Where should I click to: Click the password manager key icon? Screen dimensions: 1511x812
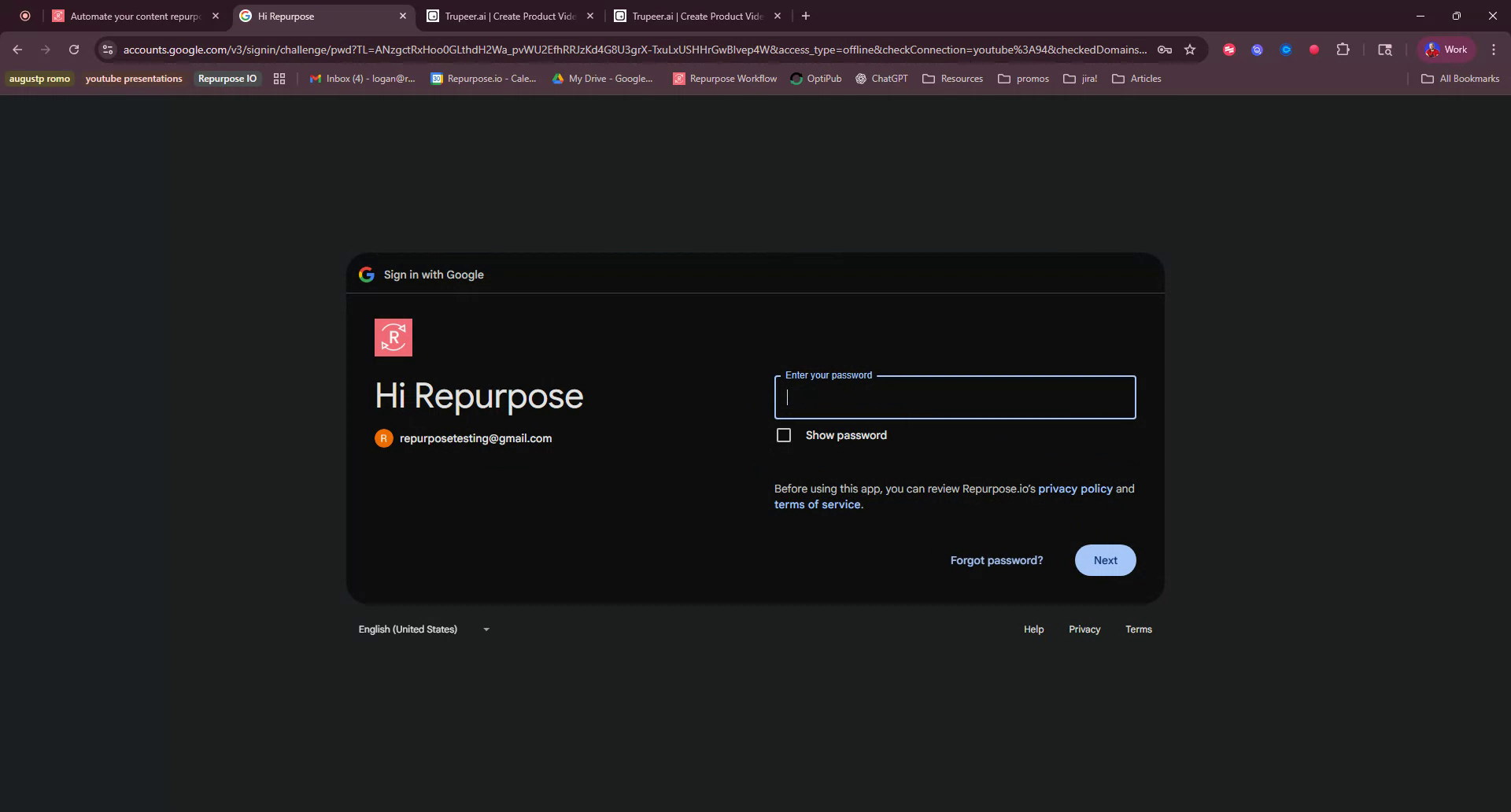[x=1166, y=49]
